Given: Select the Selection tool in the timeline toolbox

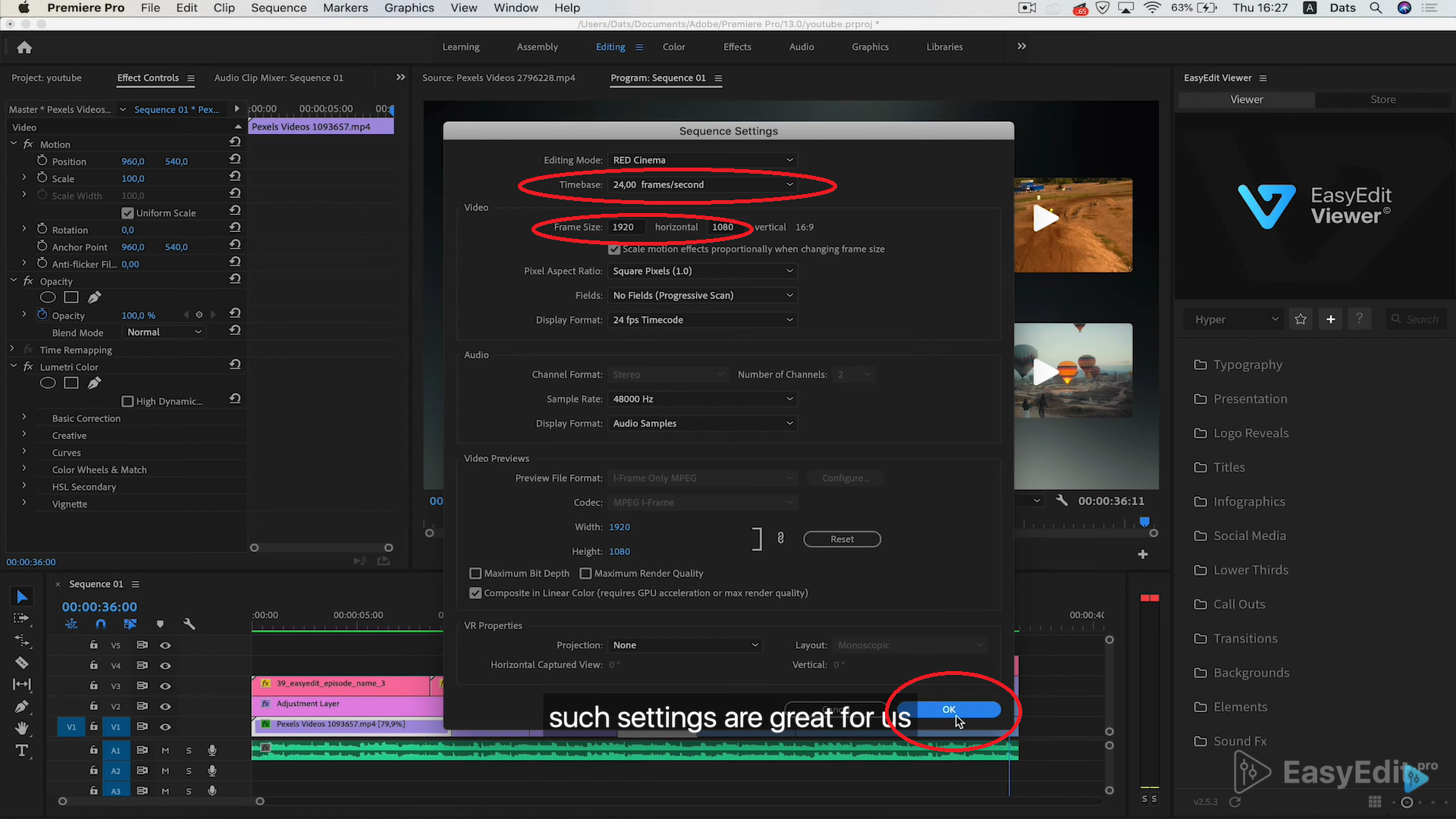Looking at the screenshot, I should click(22, 597).
